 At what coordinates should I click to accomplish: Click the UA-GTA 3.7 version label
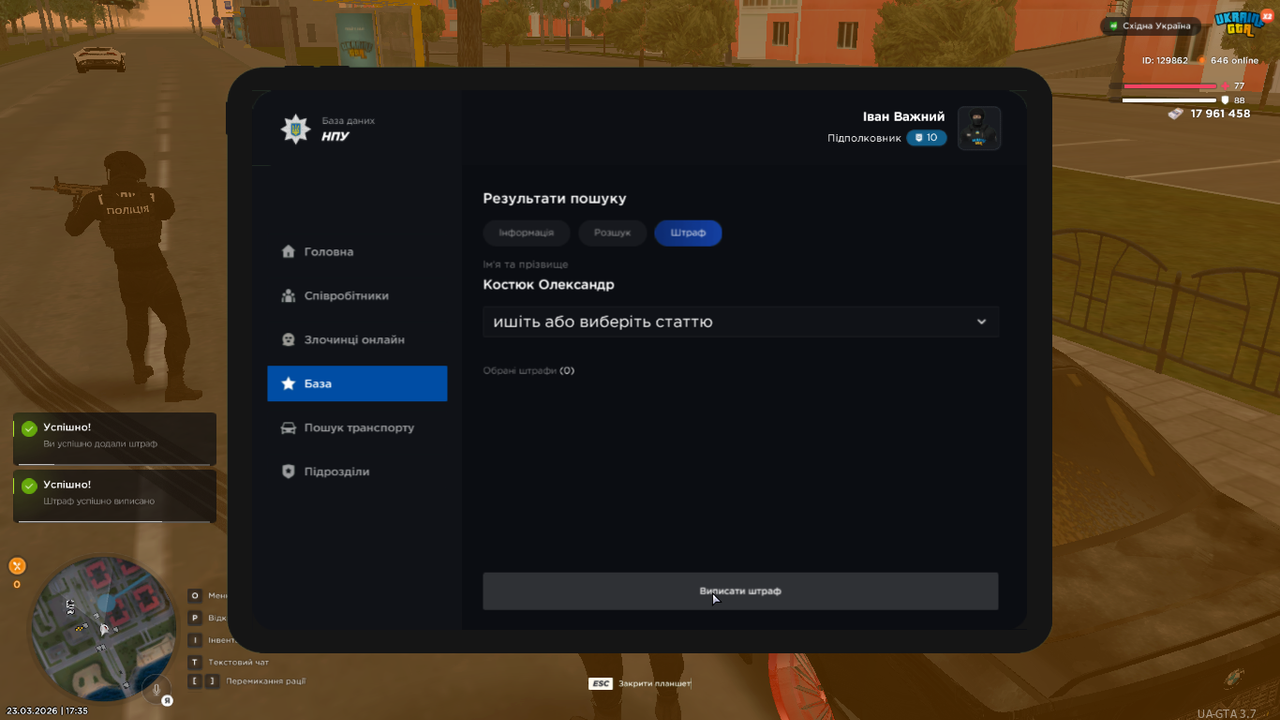1226,713
